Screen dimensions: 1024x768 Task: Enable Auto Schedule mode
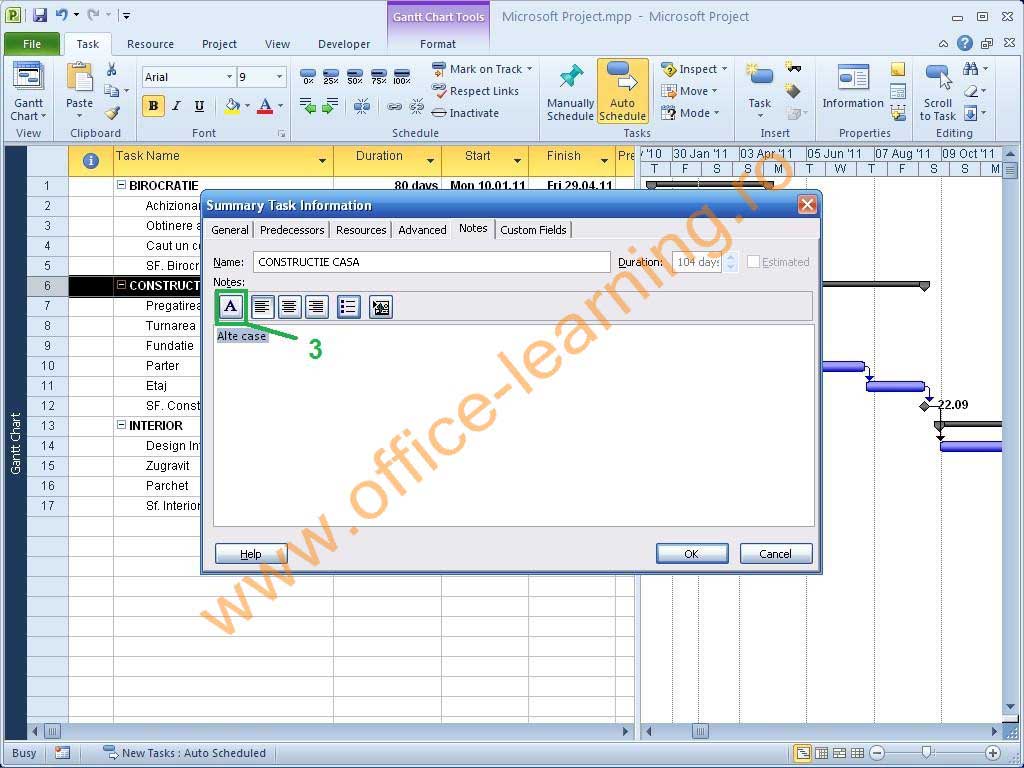622,91
